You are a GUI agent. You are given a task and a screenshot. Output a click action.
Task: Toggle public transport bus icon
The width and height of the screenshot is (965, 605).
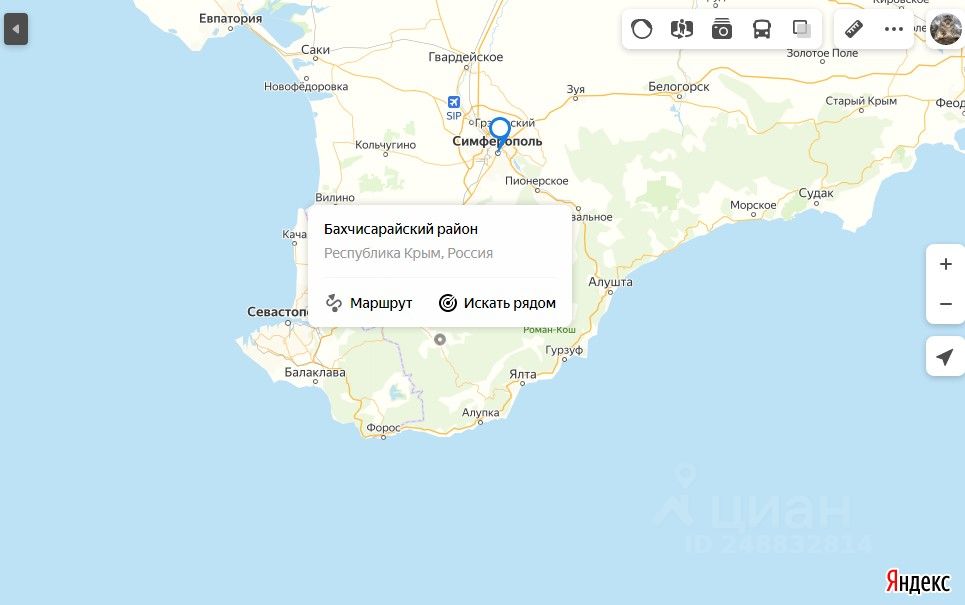(x=761, y=29)
